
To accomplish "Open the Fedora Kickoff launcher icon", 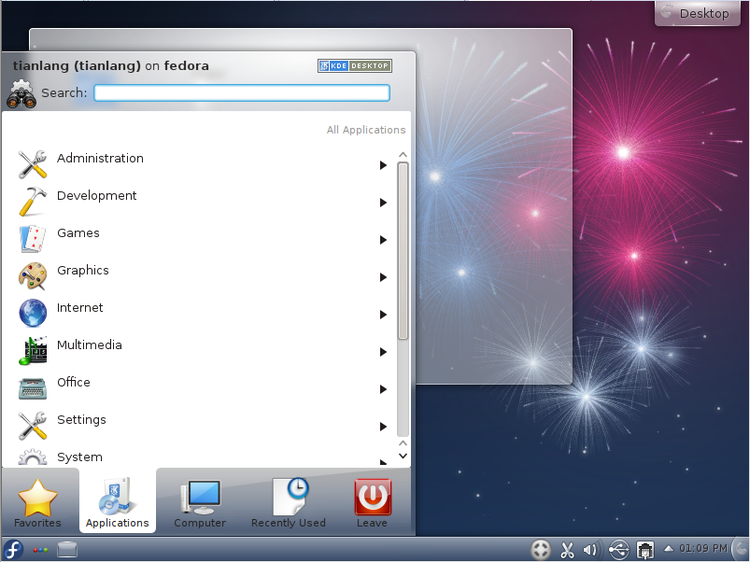I will [x=13, y=549].
